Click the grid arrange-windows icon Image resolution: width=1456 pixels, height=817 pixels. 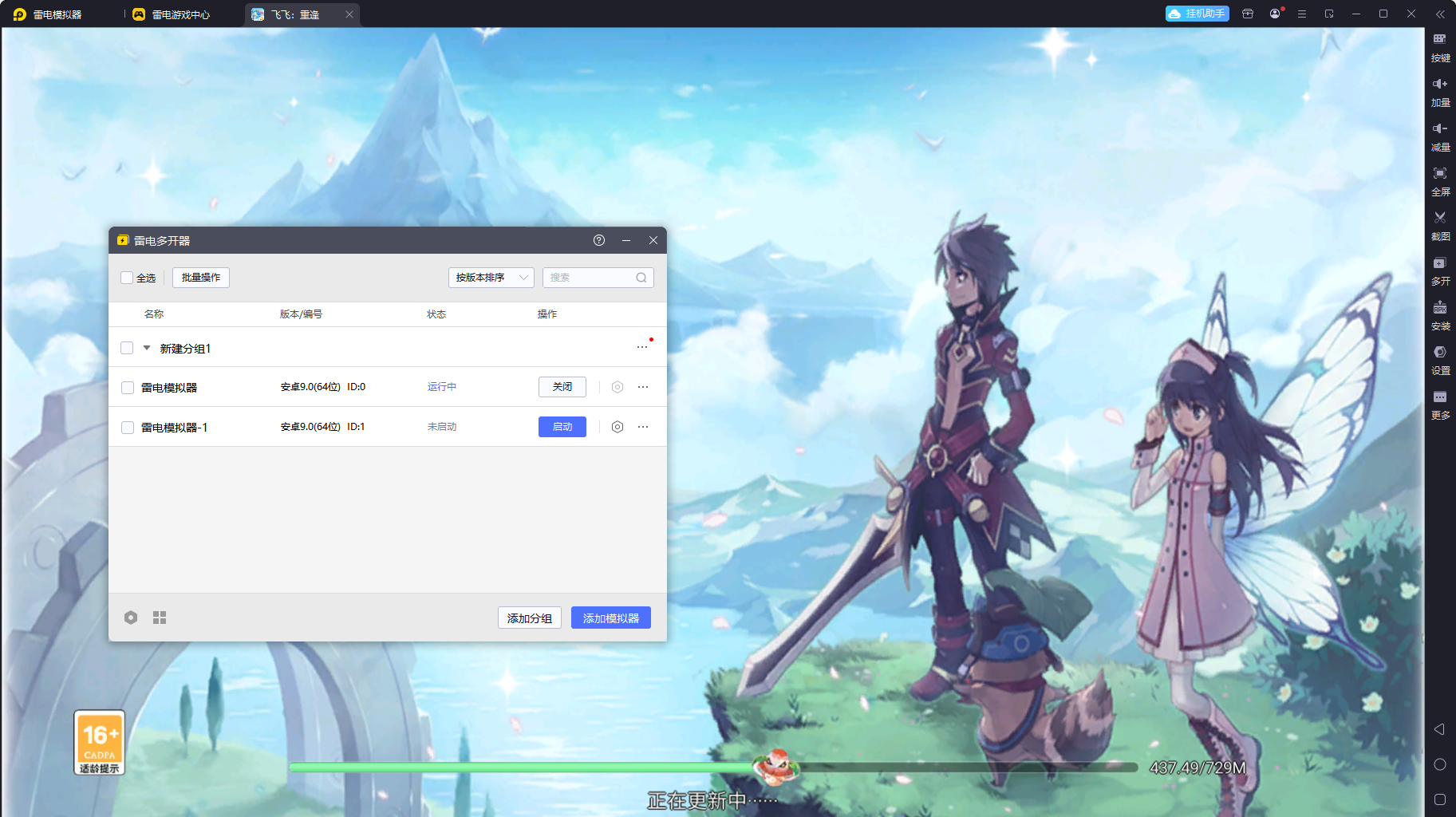point(160,618)
